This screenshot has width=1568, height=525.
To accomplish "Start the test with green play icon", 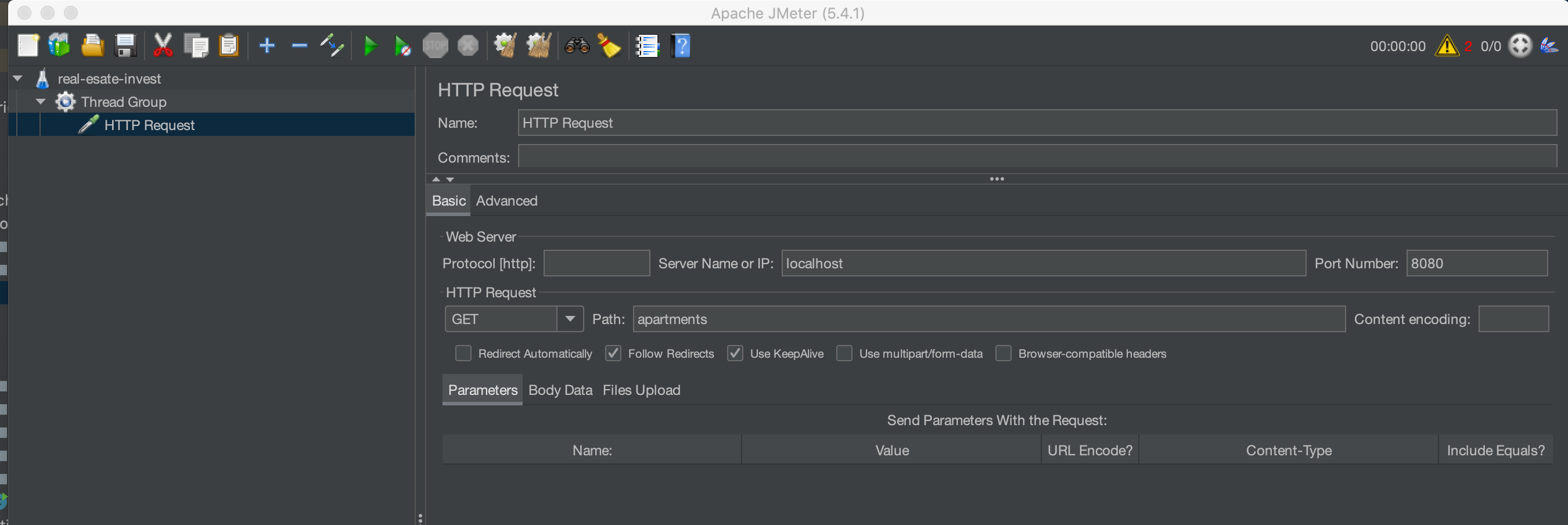I will coord(369,46).
